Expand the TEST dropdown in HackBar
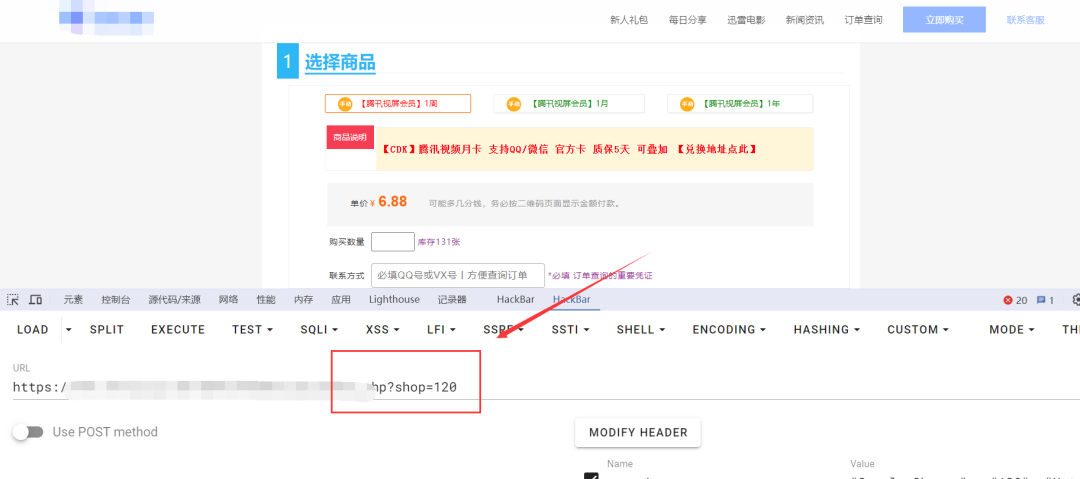Screen dimensions: 1080x479 (x=252, y=329)
